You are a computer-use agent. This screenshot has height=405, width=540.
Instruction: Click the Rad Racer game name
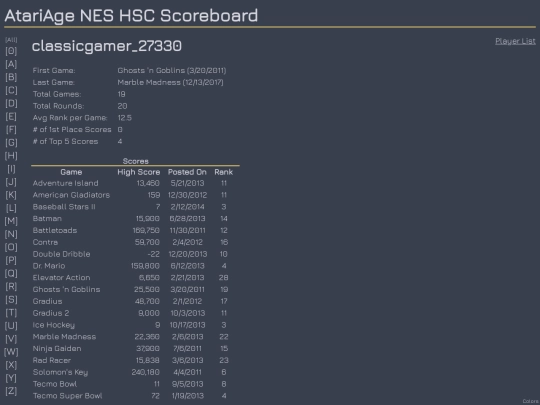point(52,360)
